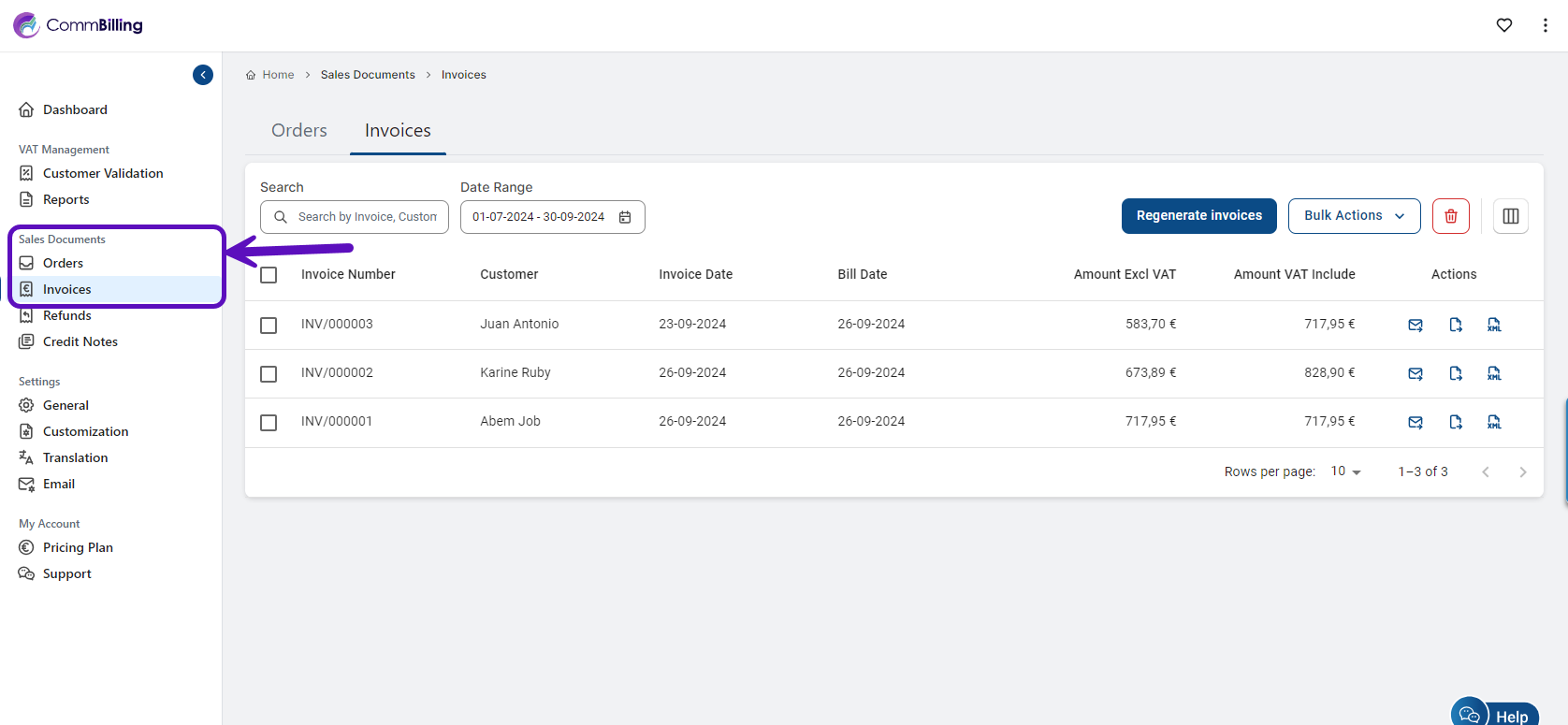The image size is (1568, 725).
Task: Go to Home via the breadcrumb
Action: [x=278, y=75]
